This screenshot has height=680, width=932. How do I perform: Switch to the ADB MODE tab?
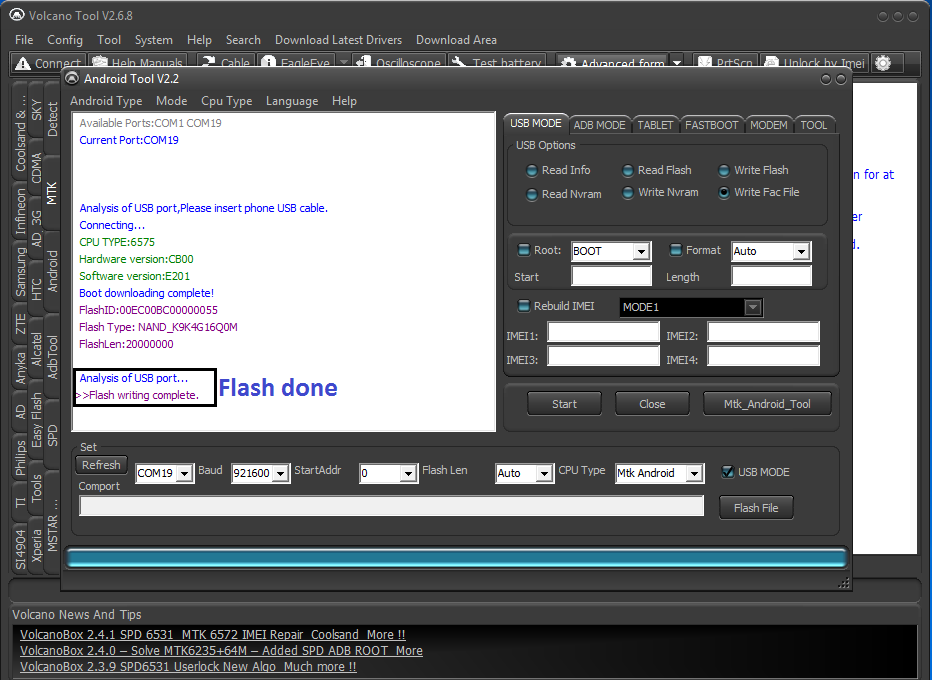click(x=599, y=125)
